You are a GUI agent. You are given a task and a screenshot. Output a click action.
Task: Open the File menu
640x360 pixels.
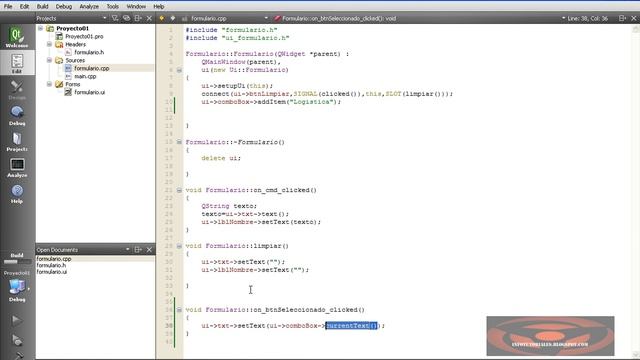(x=8, y=7)
